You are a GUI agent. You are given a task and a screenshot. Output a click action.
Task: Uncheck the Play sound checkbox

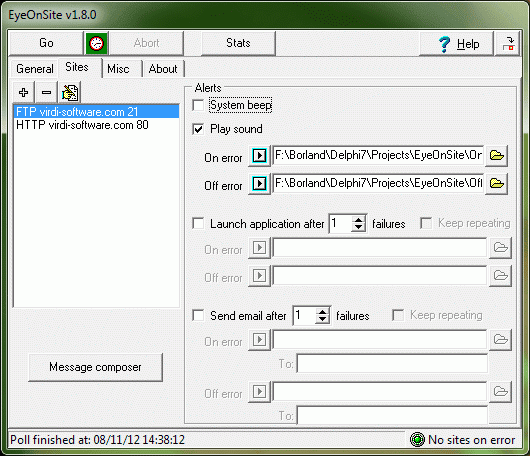pos(198,129)
